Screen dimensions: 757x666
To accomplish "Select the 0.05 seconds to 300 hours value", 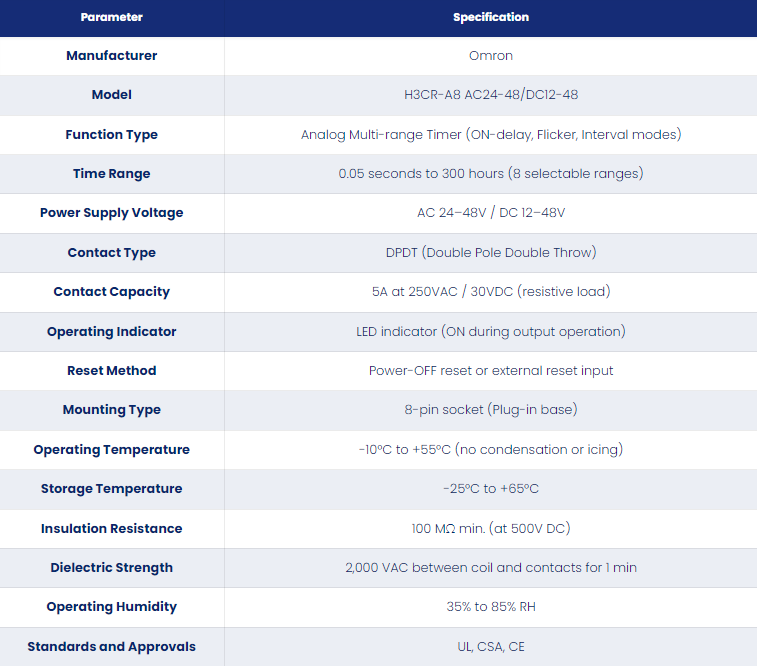I will point(491,173).
